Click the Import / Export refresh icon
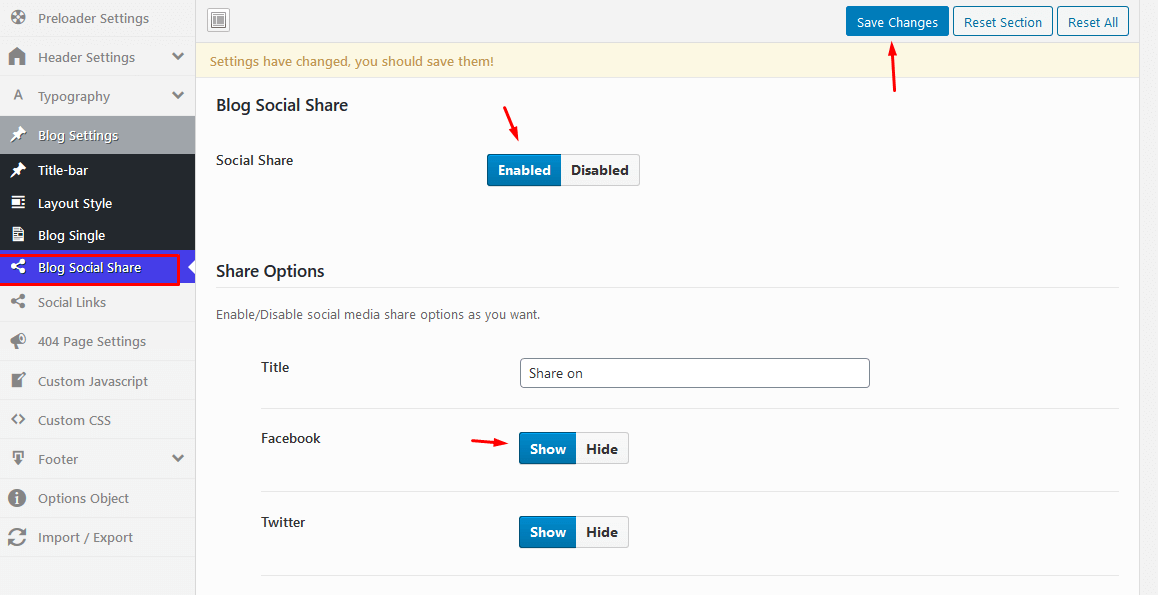Viewport: 1158px width, 595px height. click(17, 537)
